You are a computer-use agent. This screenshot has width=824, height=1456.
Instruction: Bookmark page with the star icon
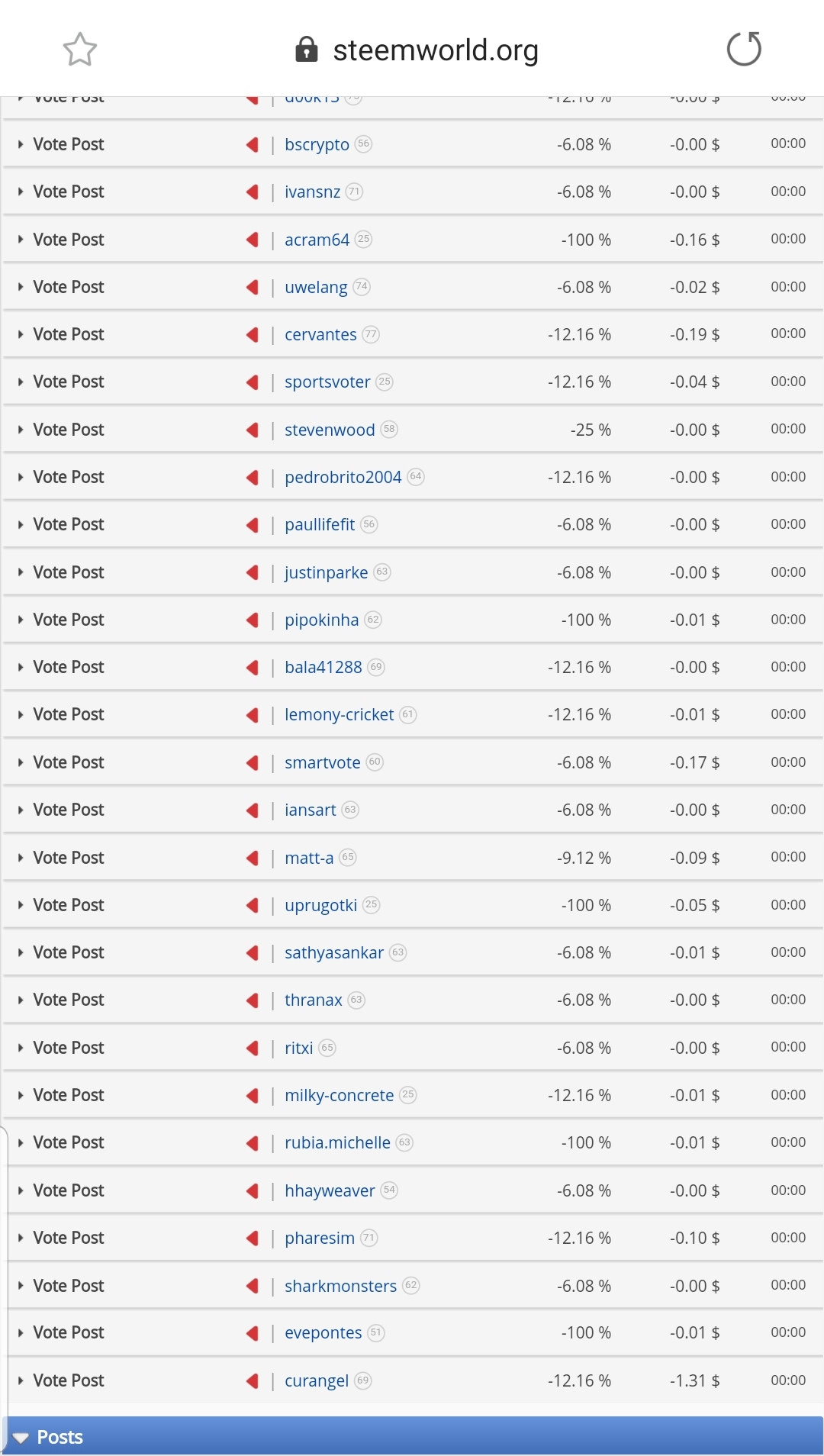[x=79, y=50]
